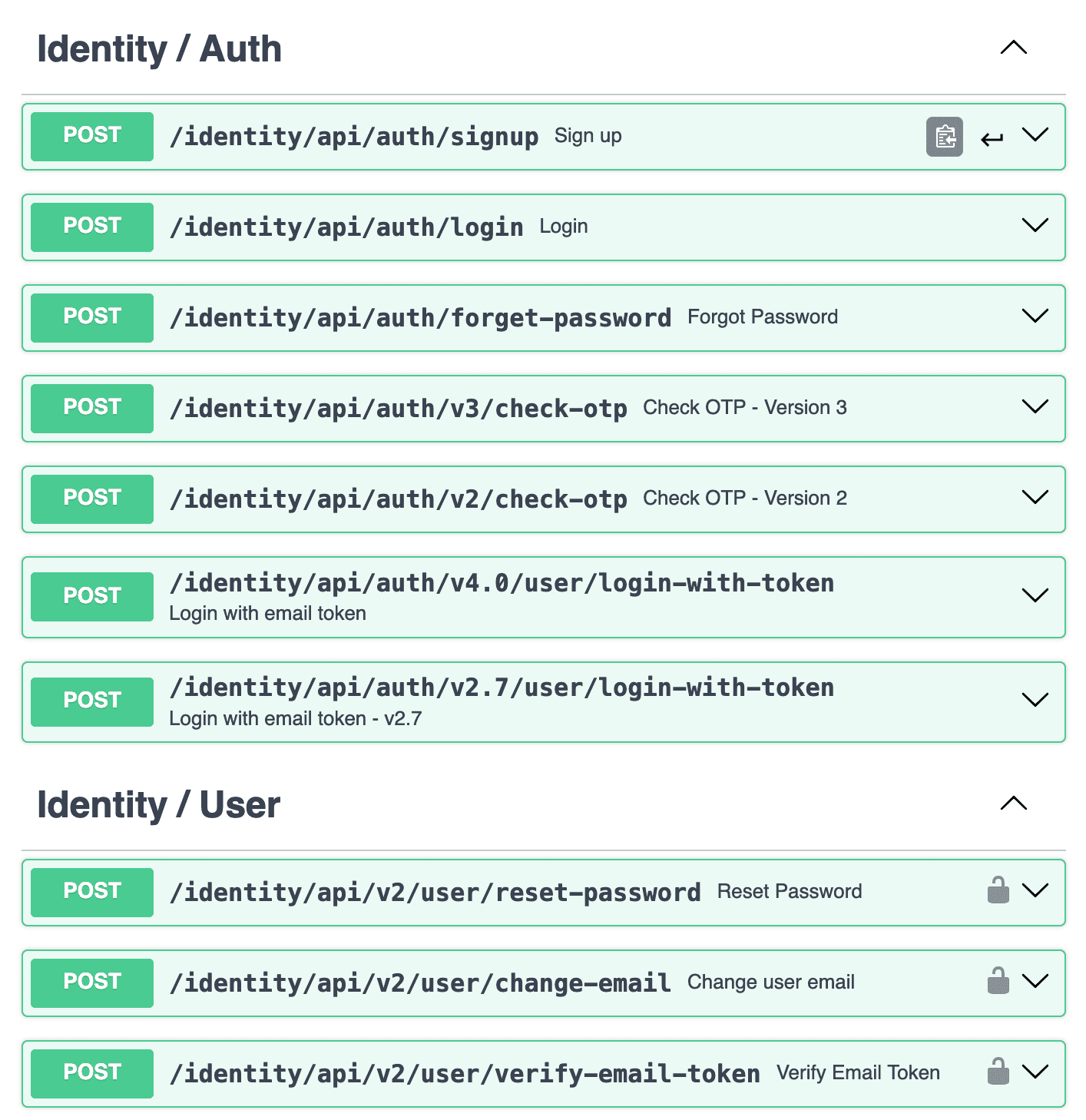
Task: Select the Verify Email Token description
Action: point(858,1072)
